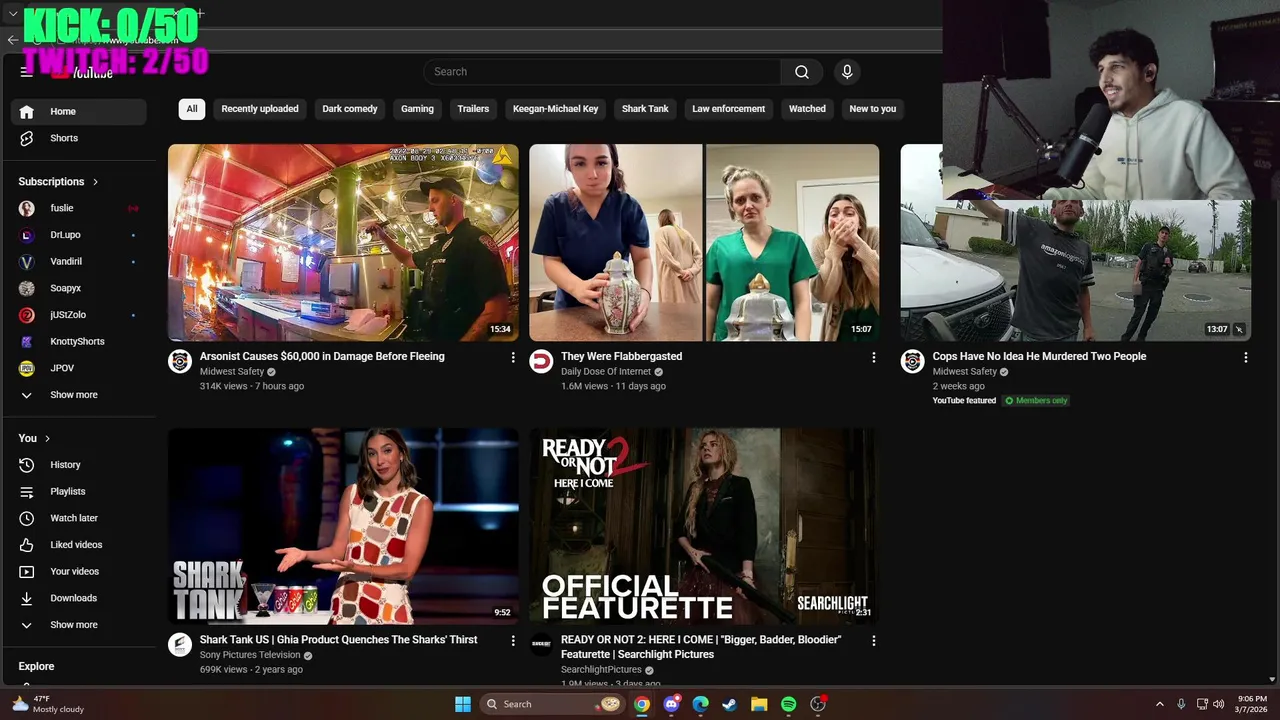Open more options for They Were Flabbergasted
Screen dimensions: 1280x720
click(873, 357)
